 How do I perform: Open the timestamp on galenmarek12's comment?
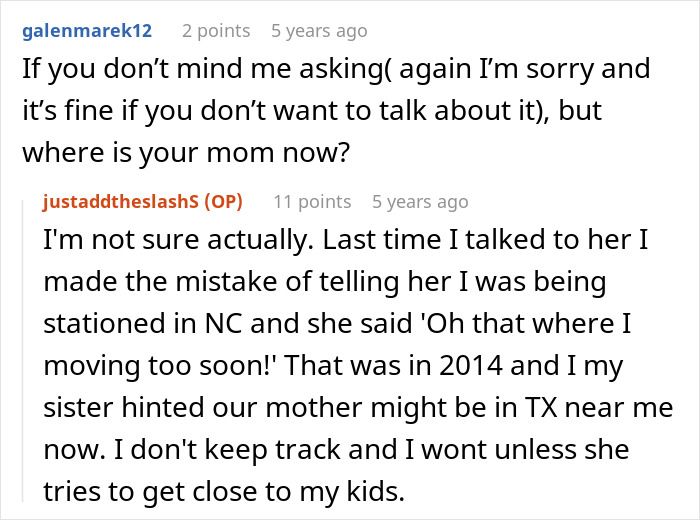[319, 30]
